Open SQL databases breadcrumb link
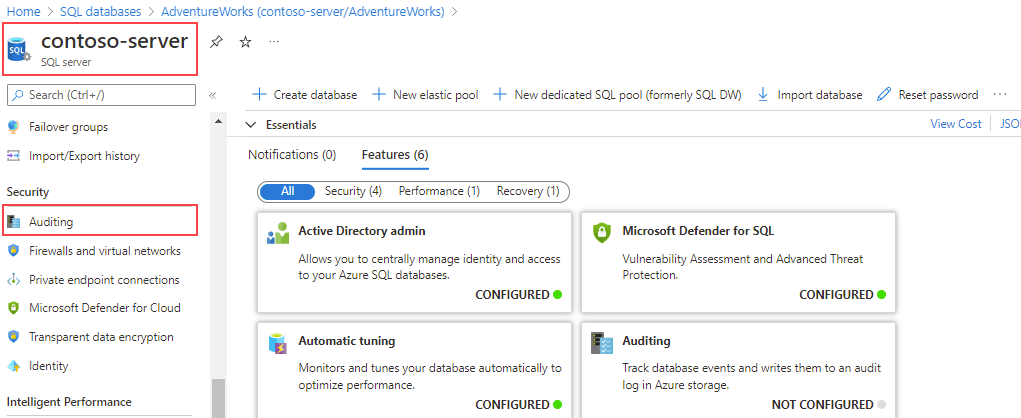Viewport: 1021px width, 418px height. [100, 11]
